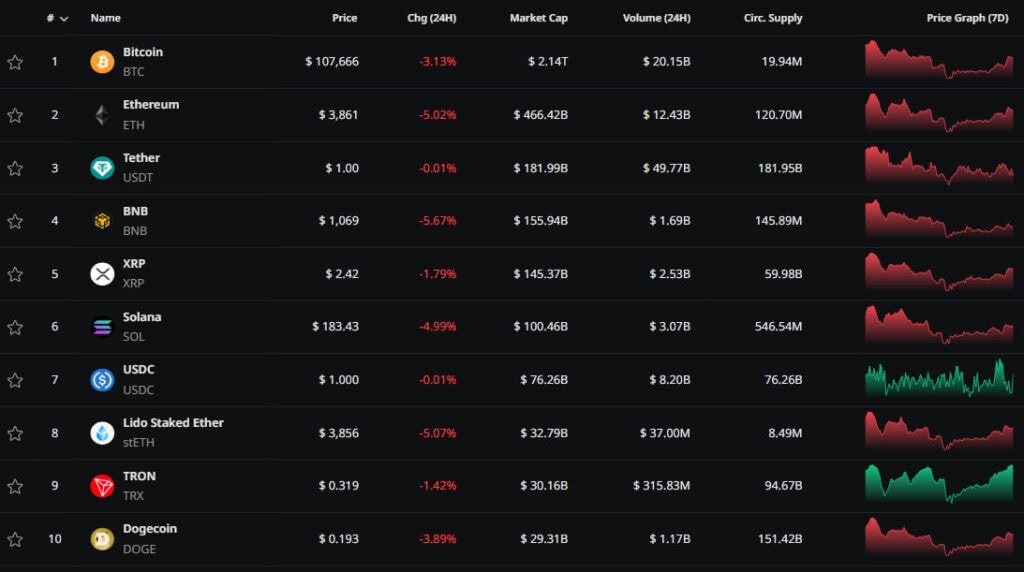
Task: Click the Price column header
Action: point(344,18)
